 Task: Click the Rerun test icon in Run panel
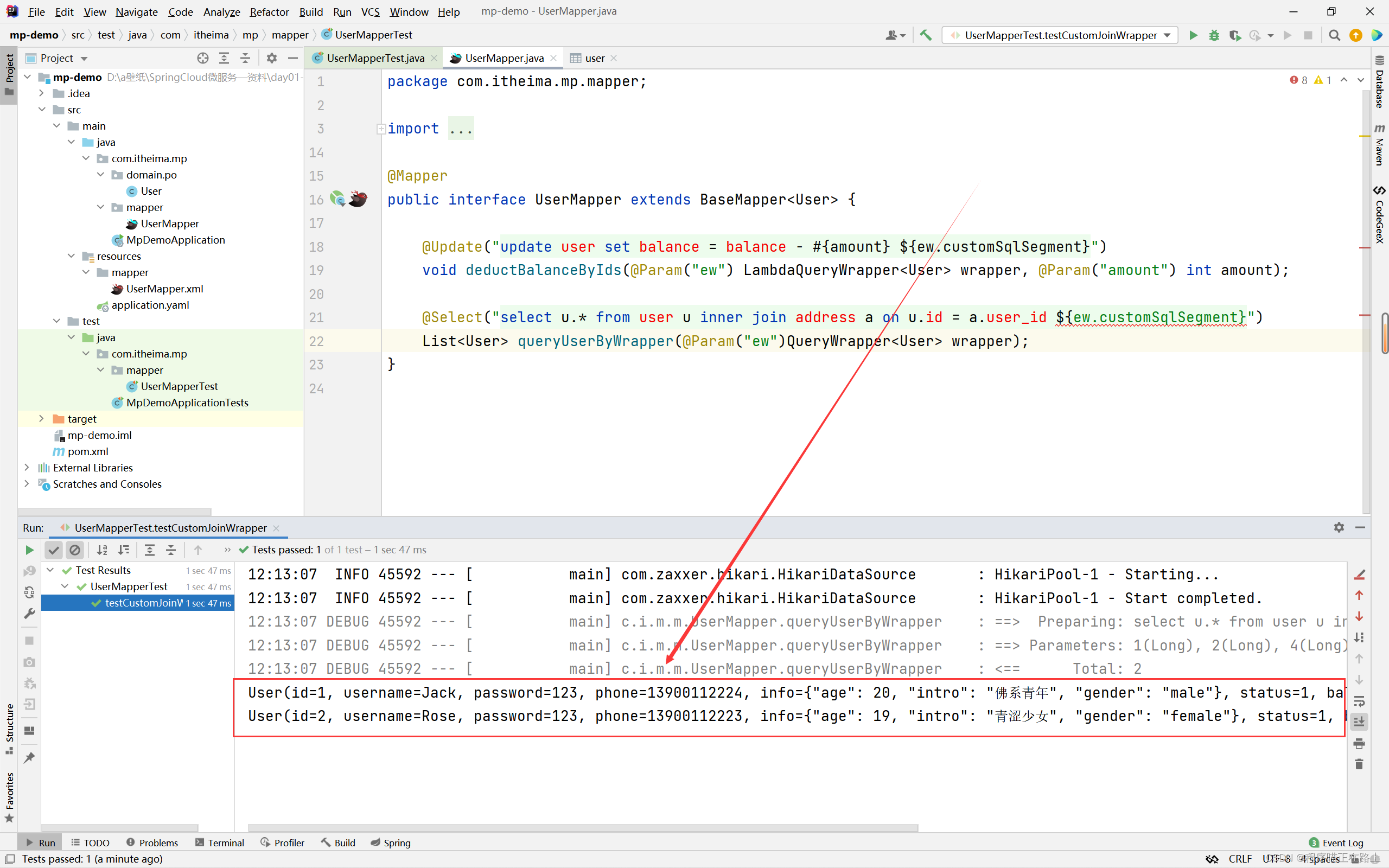(x=29, y=550)
